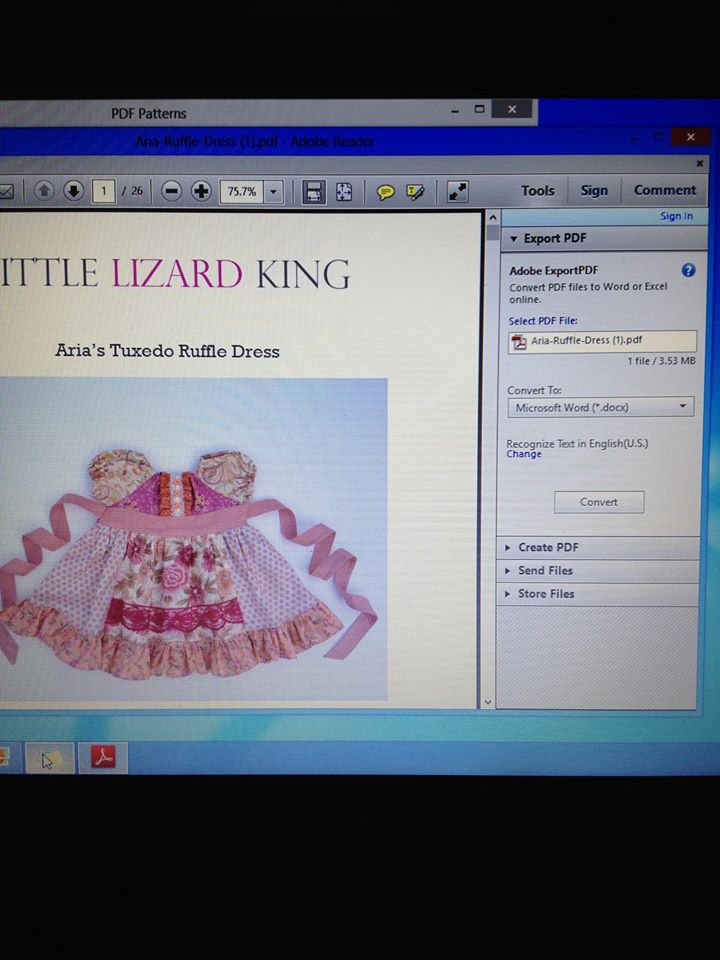Open the zoom level dropdown arrow
Viewport: 720px width, 960px height.
[274, 192]
